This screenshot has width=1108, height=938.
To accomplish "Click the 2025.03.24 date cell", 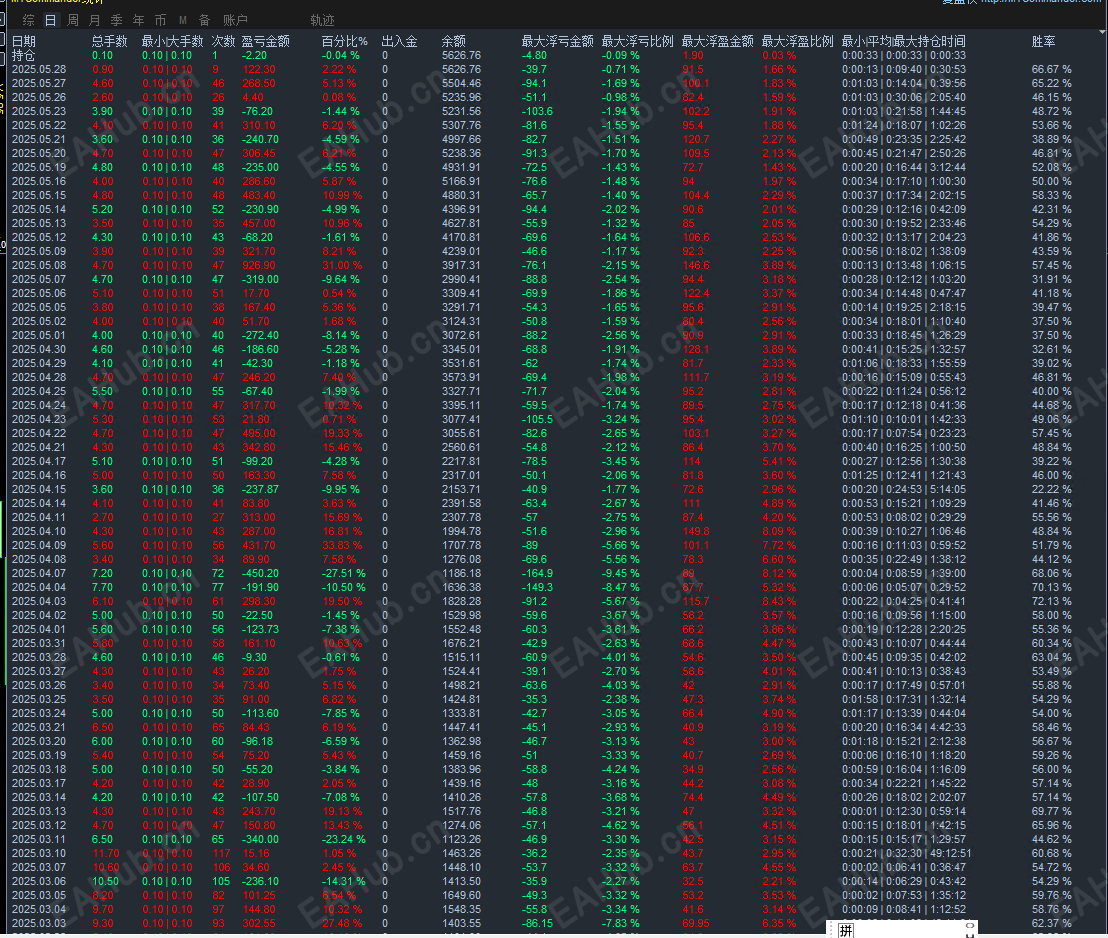I will [x=39, y=713].
